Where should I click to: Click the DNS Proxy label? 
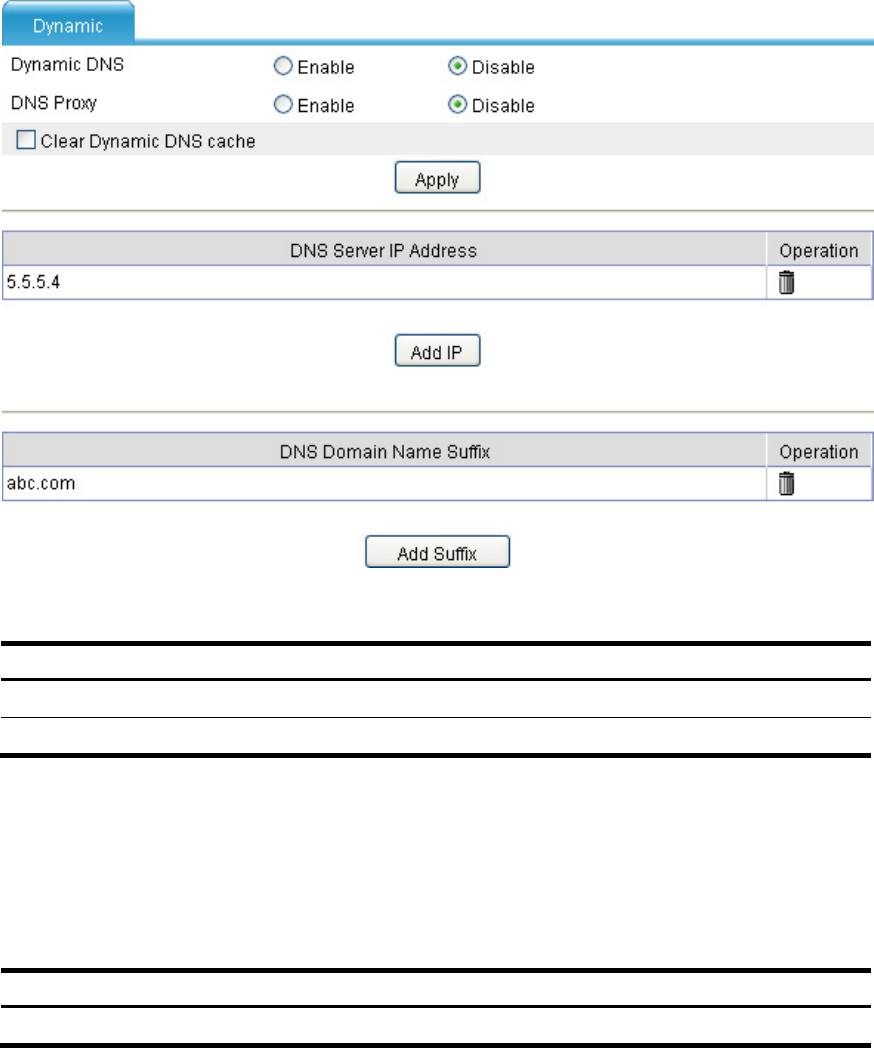point(54,104)
